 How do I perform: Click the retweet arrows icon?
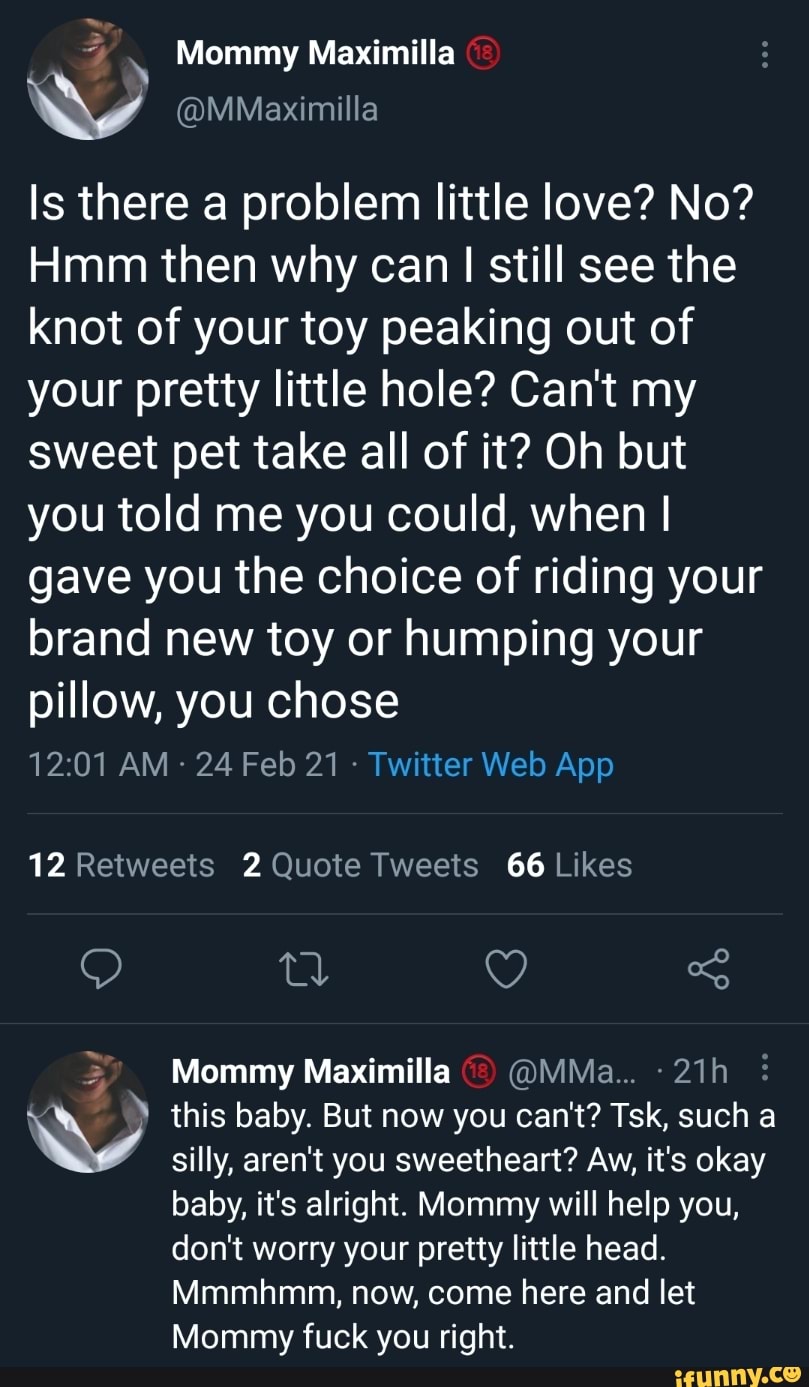click(x=306, y=968)
